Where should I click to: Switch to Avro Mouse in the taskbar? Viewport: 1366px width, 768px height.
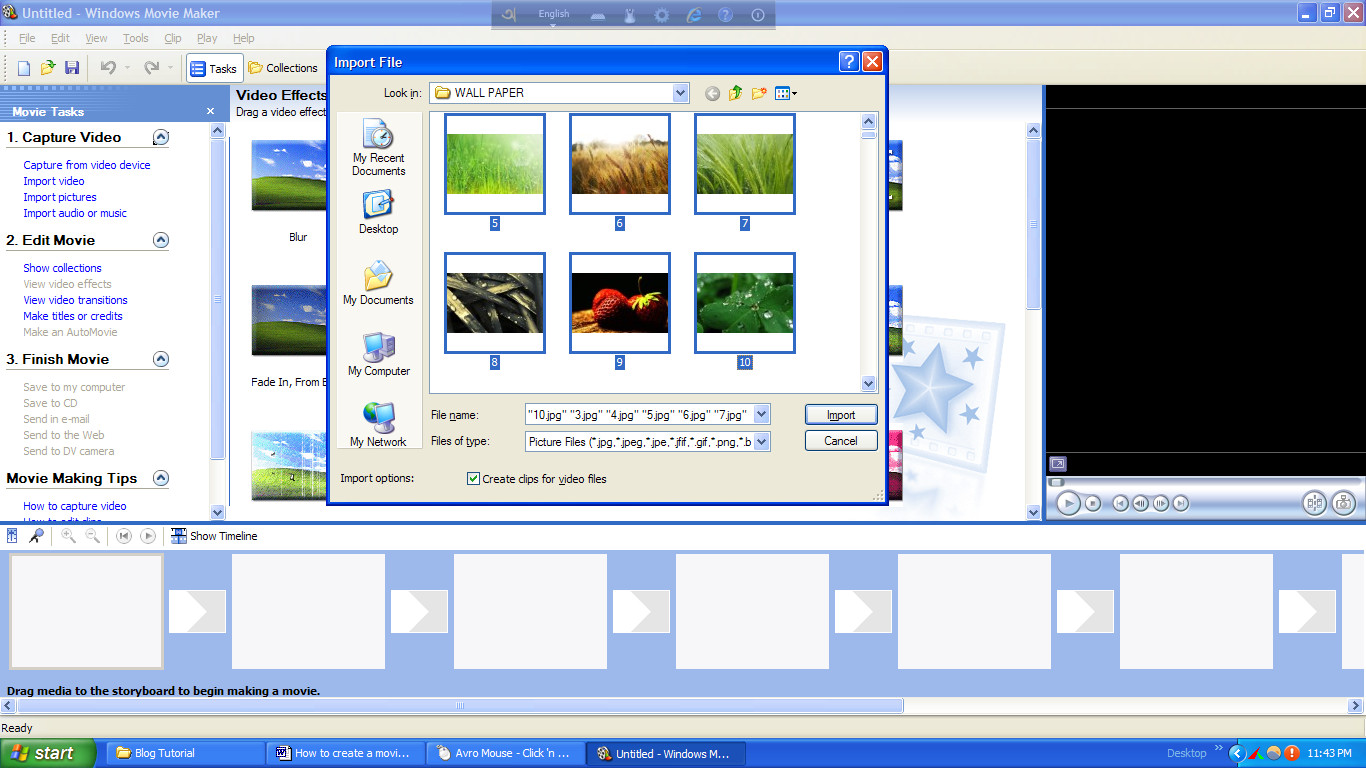(x=506, y=753)
